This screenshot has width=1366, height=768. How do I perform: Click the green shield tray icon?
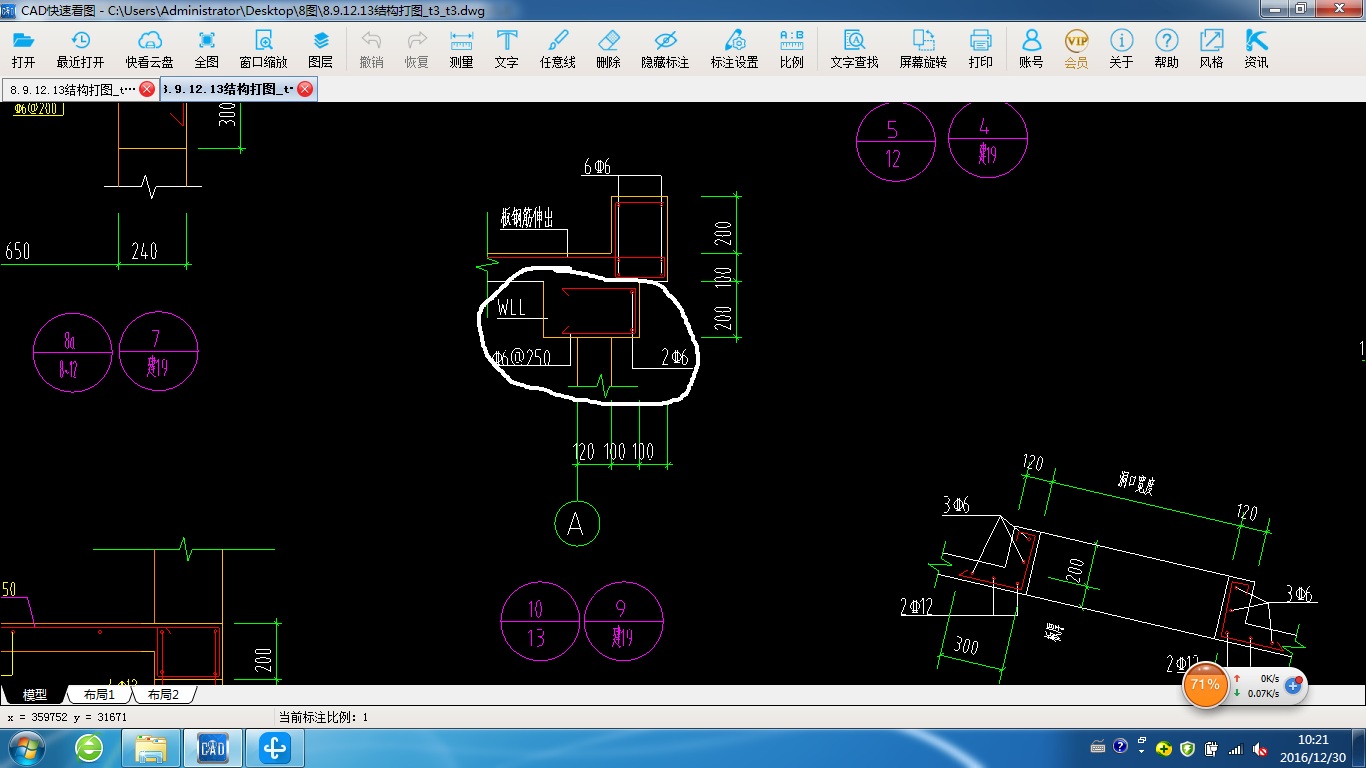click(x=1187, y=748)
